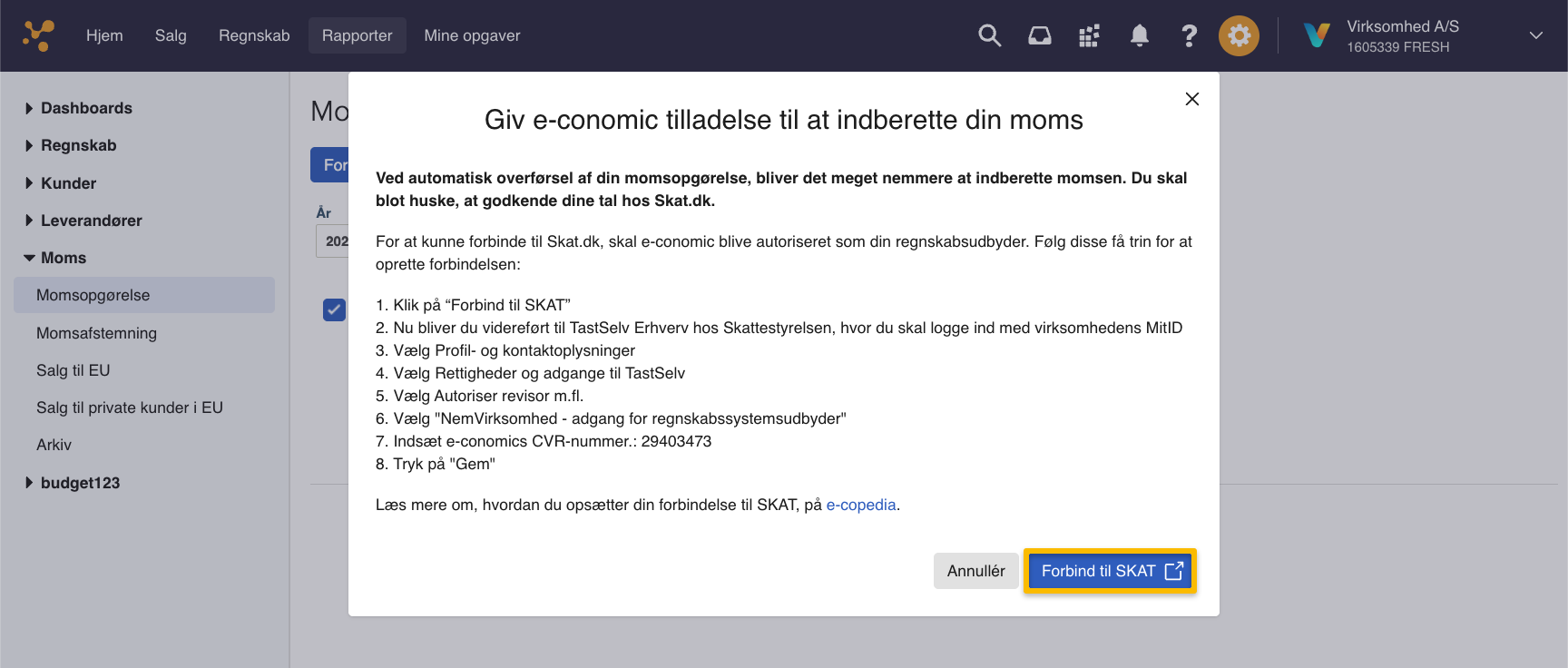Image resolution: width=1568 pixels, height=668 pixels.
Task: Click step 2 about TastSelv Erhverv login
Action: [779, 328]
